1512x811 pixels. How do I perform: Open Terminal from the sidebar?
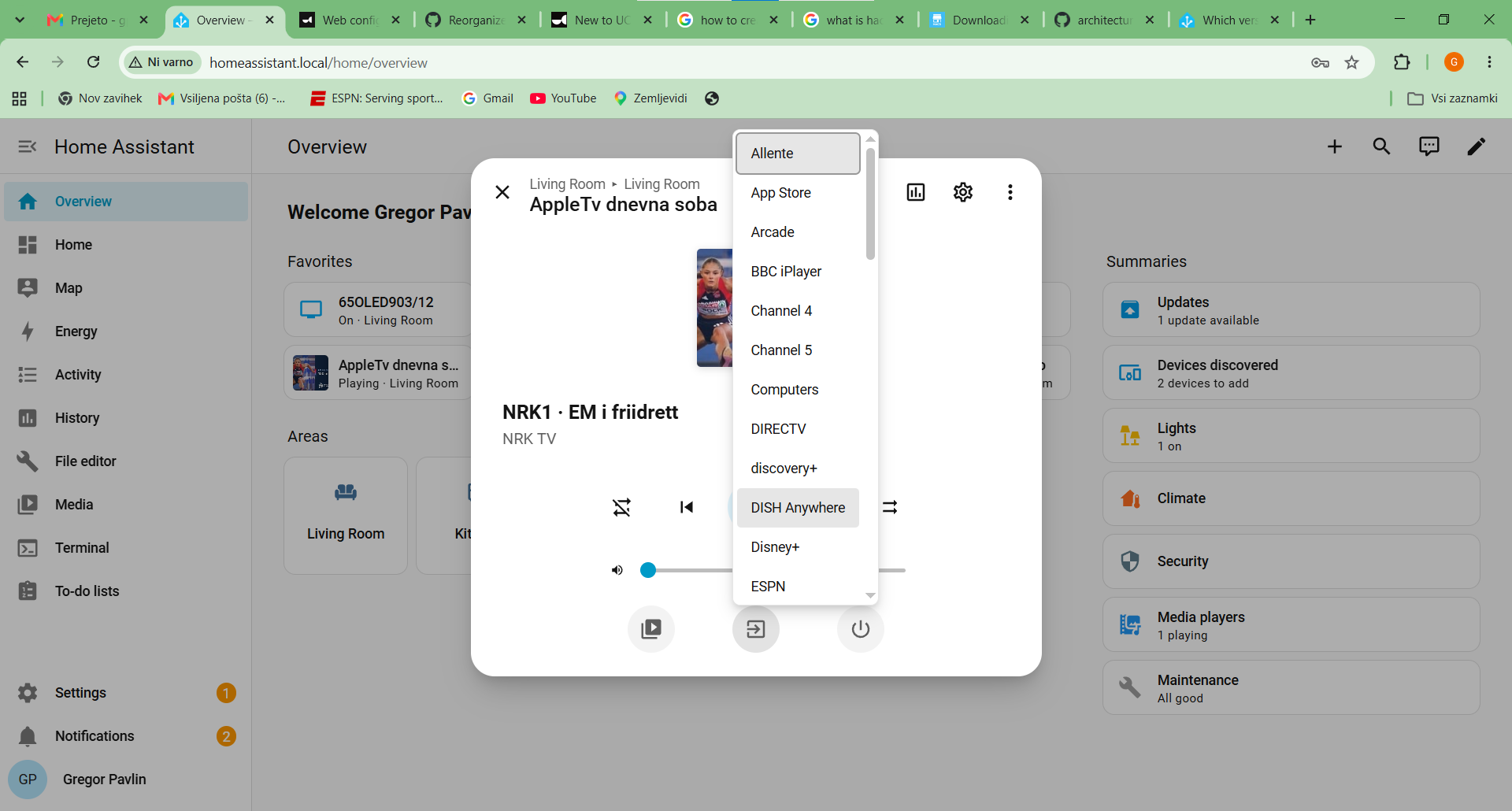click(x=126, y=548)
